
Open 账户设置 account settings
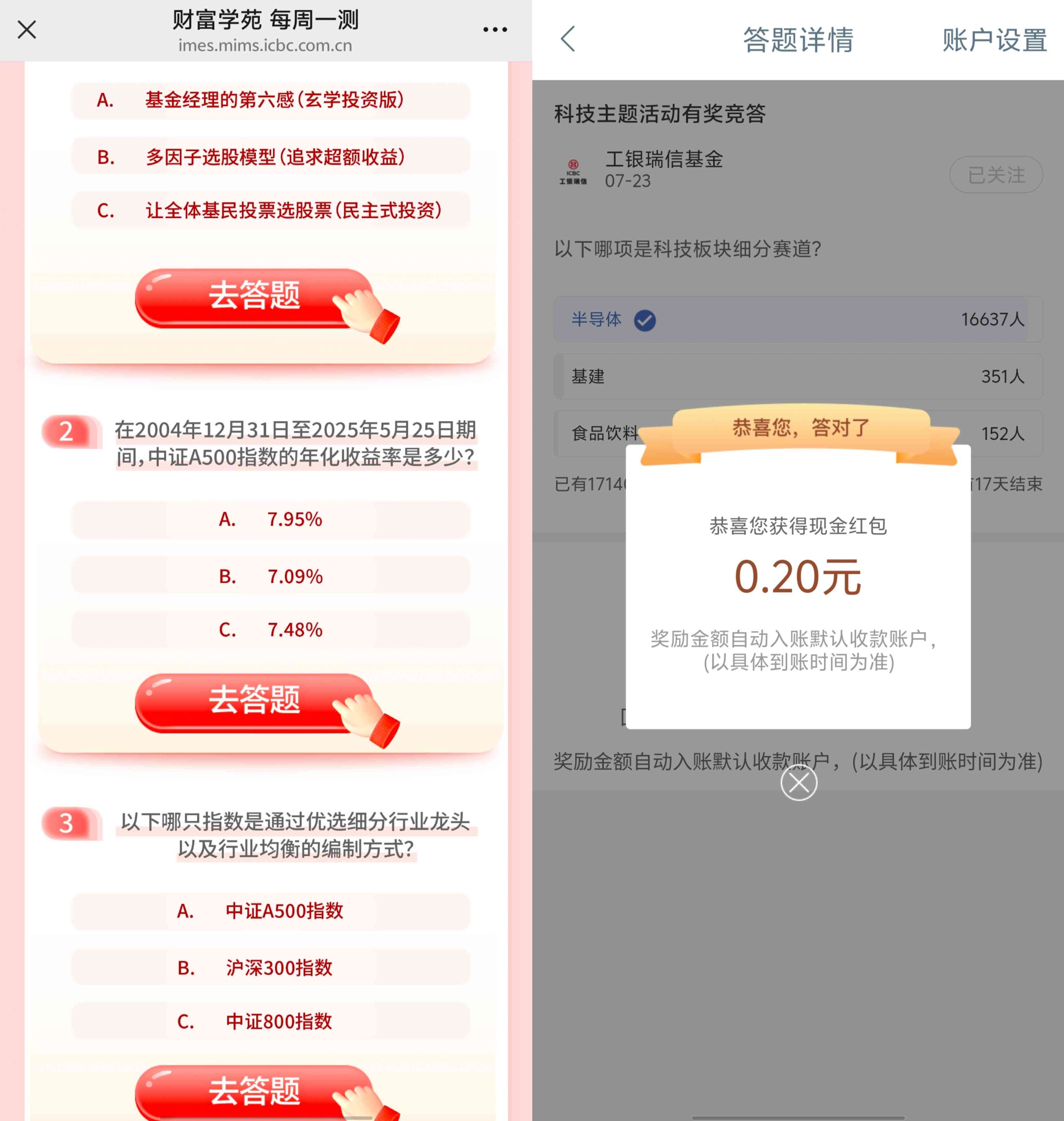click(x=995, y=40)
